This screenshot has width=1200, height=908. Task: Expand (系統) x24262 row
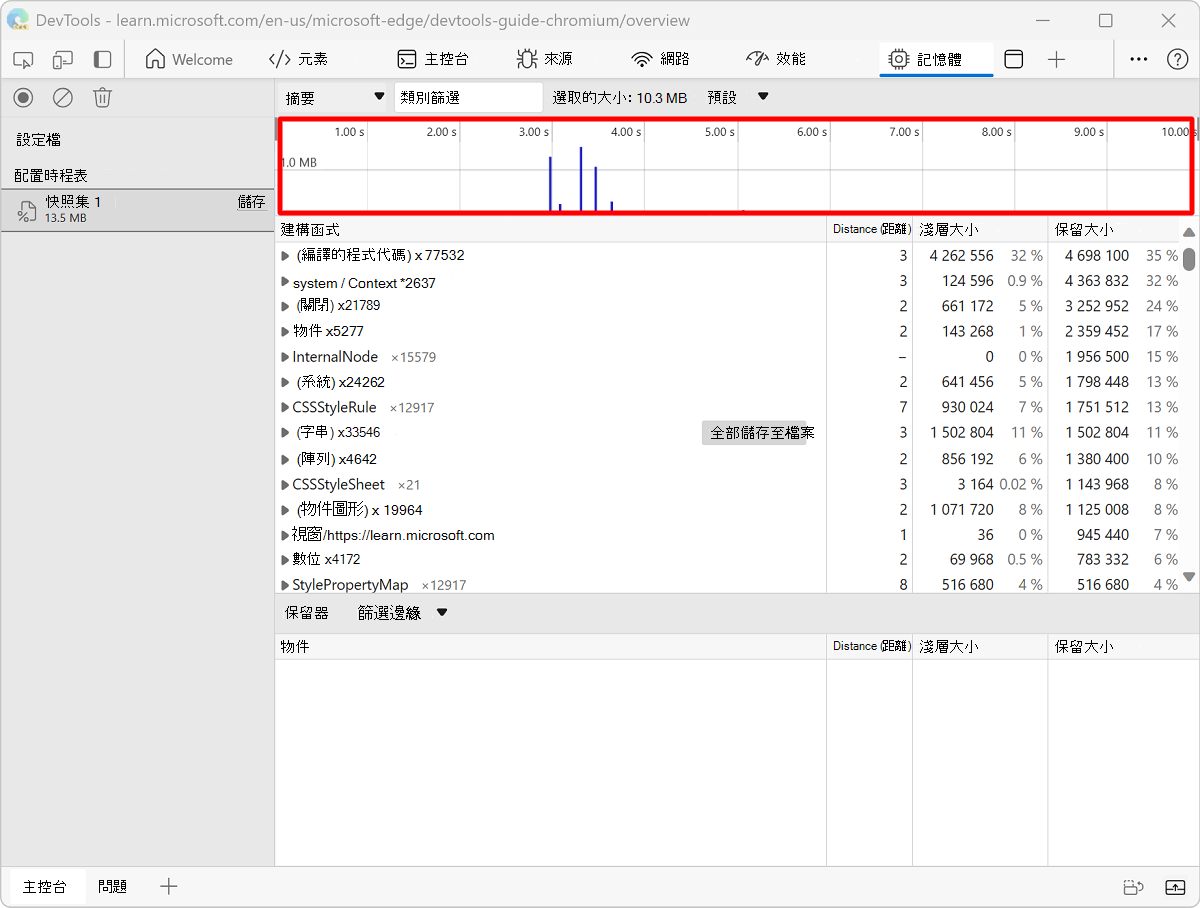pyautogui.click(x=285, y=383)
